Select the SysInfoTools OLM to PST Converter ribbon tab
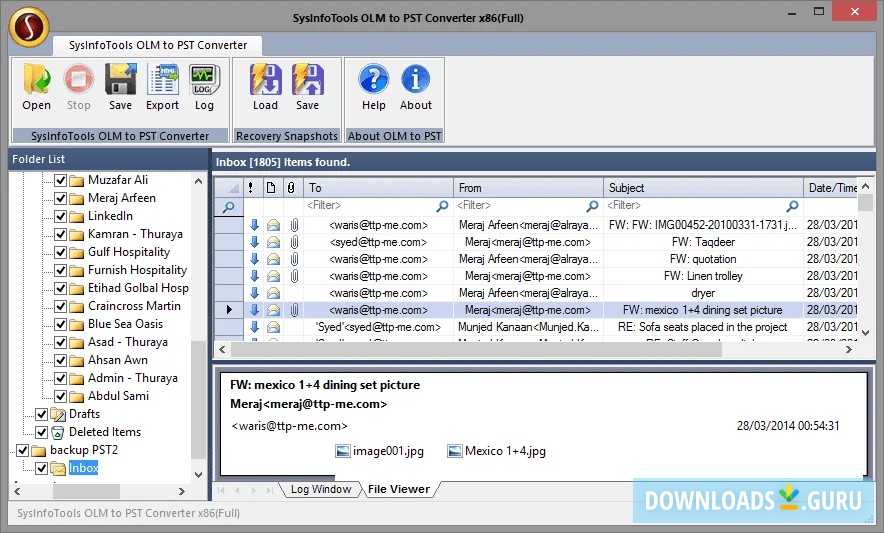 [x=158, y=45]
